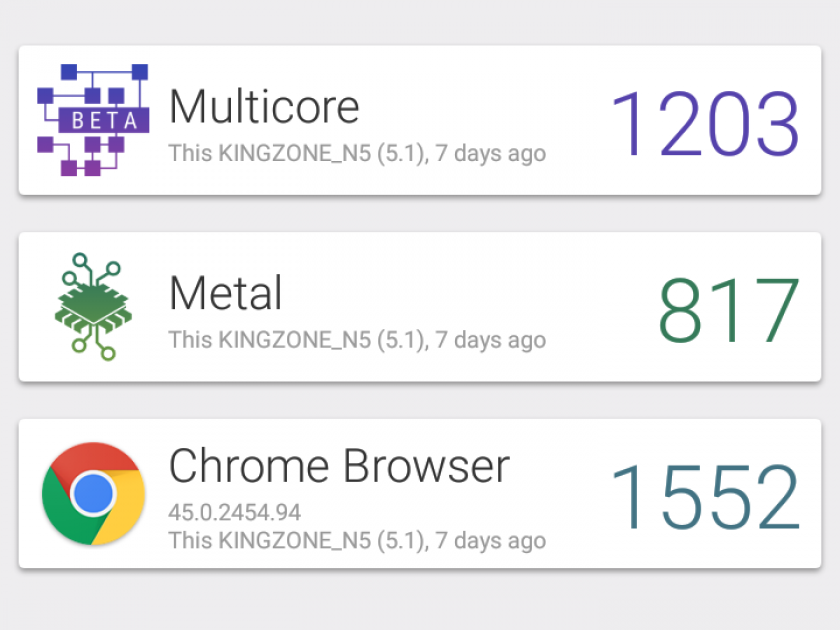Screen dimensions: 840x630
Task: Tap the Multicore score 1203
Action: point(705,124)
